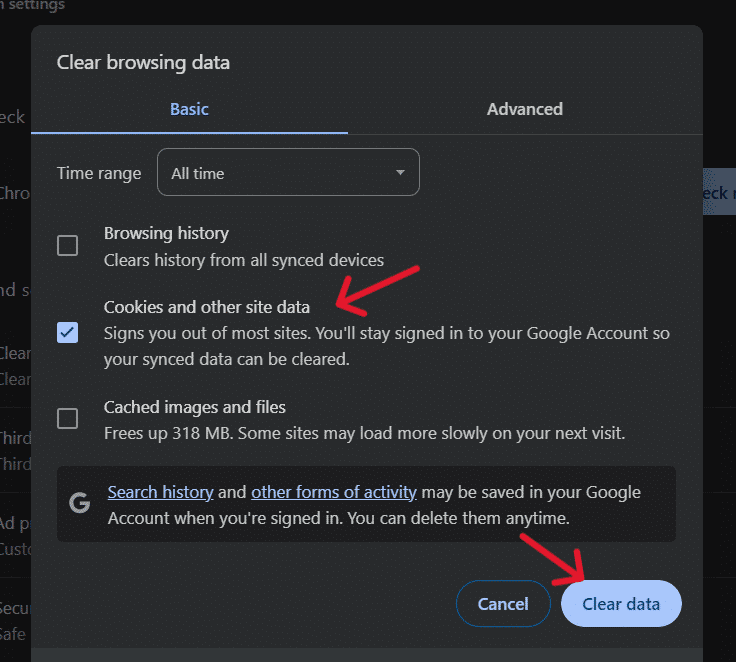Switch to the Basic tab
The image size is (736, 662).
point(189,109)
